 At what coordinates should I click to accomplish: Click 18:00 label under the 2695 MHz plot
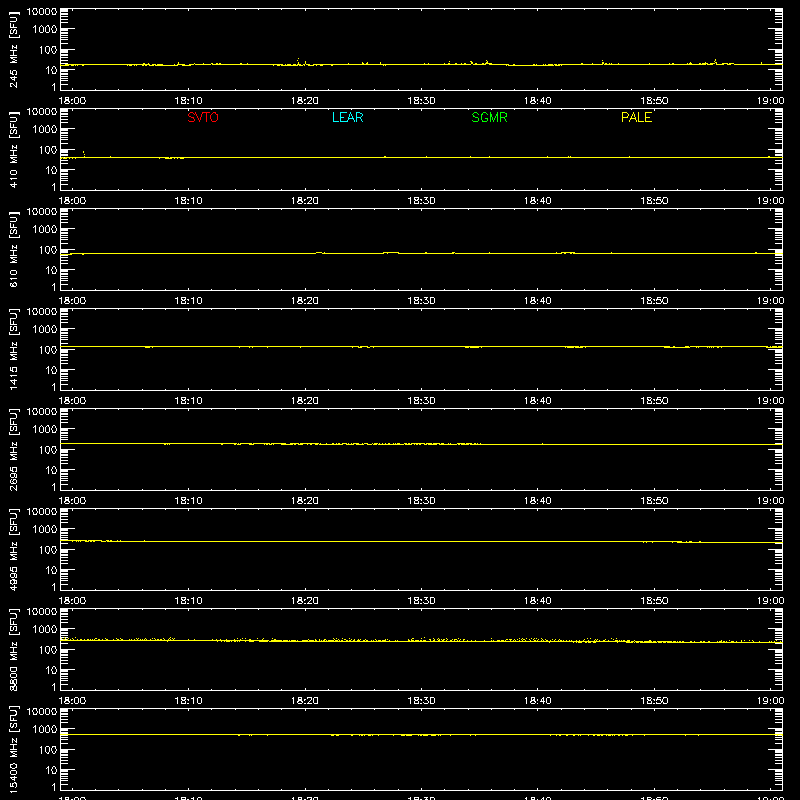coord(72,501)
